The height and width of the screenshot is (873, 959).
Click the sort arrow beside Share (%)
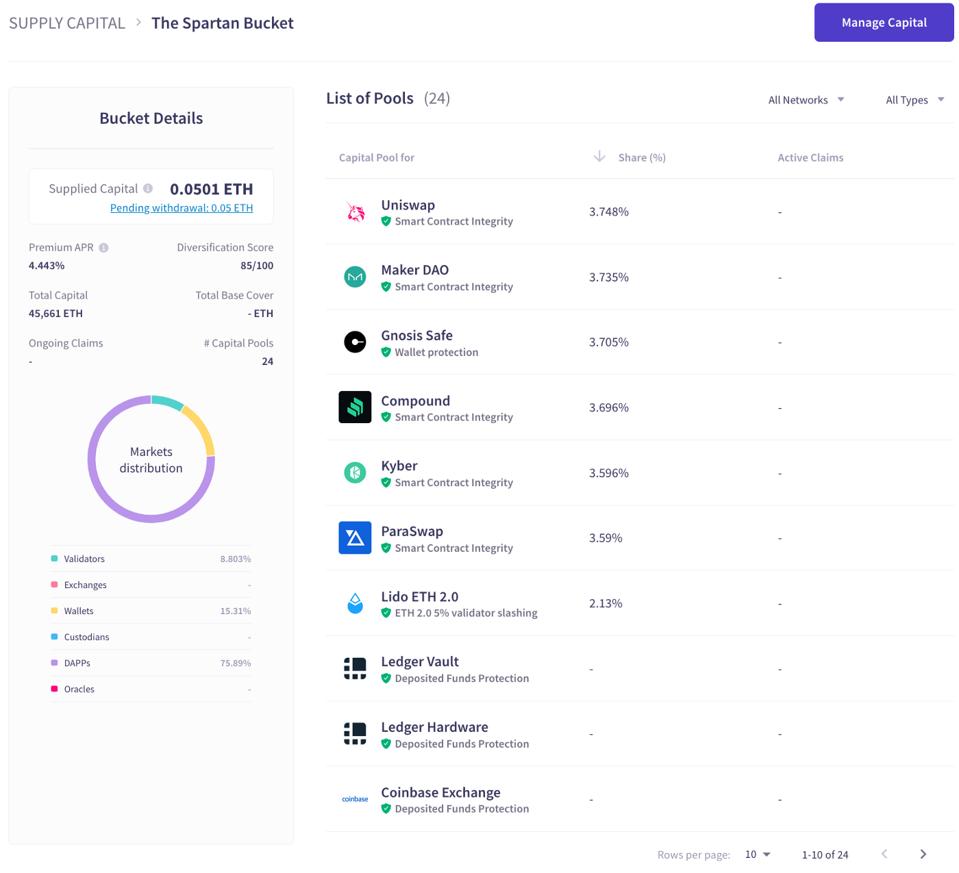coord(599,157)
